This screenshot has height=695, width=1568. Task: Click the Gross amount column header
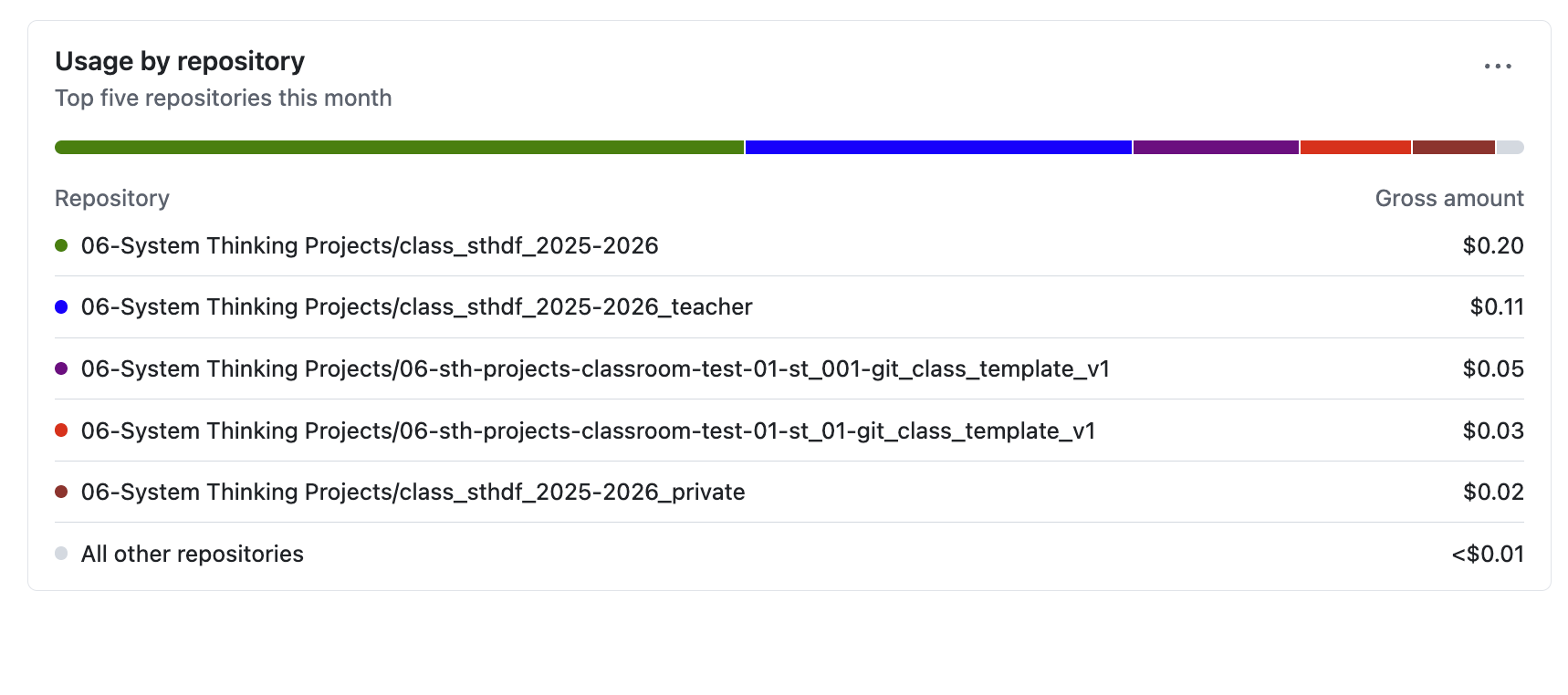pos(1448,199)
